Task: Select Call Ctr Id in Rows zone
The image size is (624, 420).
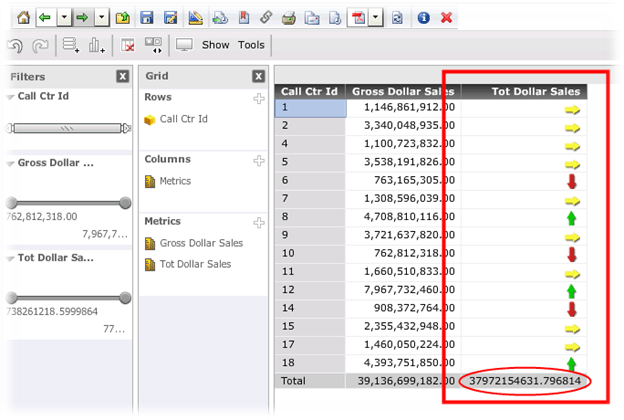Action: pyautogui.click(x=176, y=119)
